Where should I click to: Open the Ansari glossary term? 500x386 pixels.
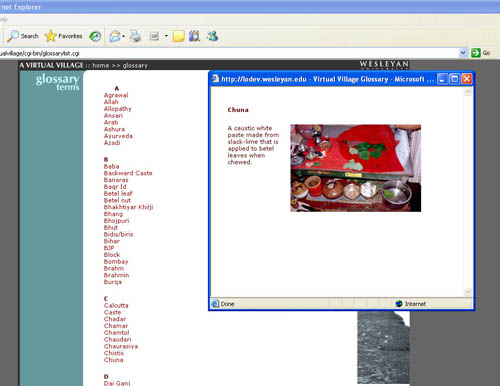tap(113, 115)
